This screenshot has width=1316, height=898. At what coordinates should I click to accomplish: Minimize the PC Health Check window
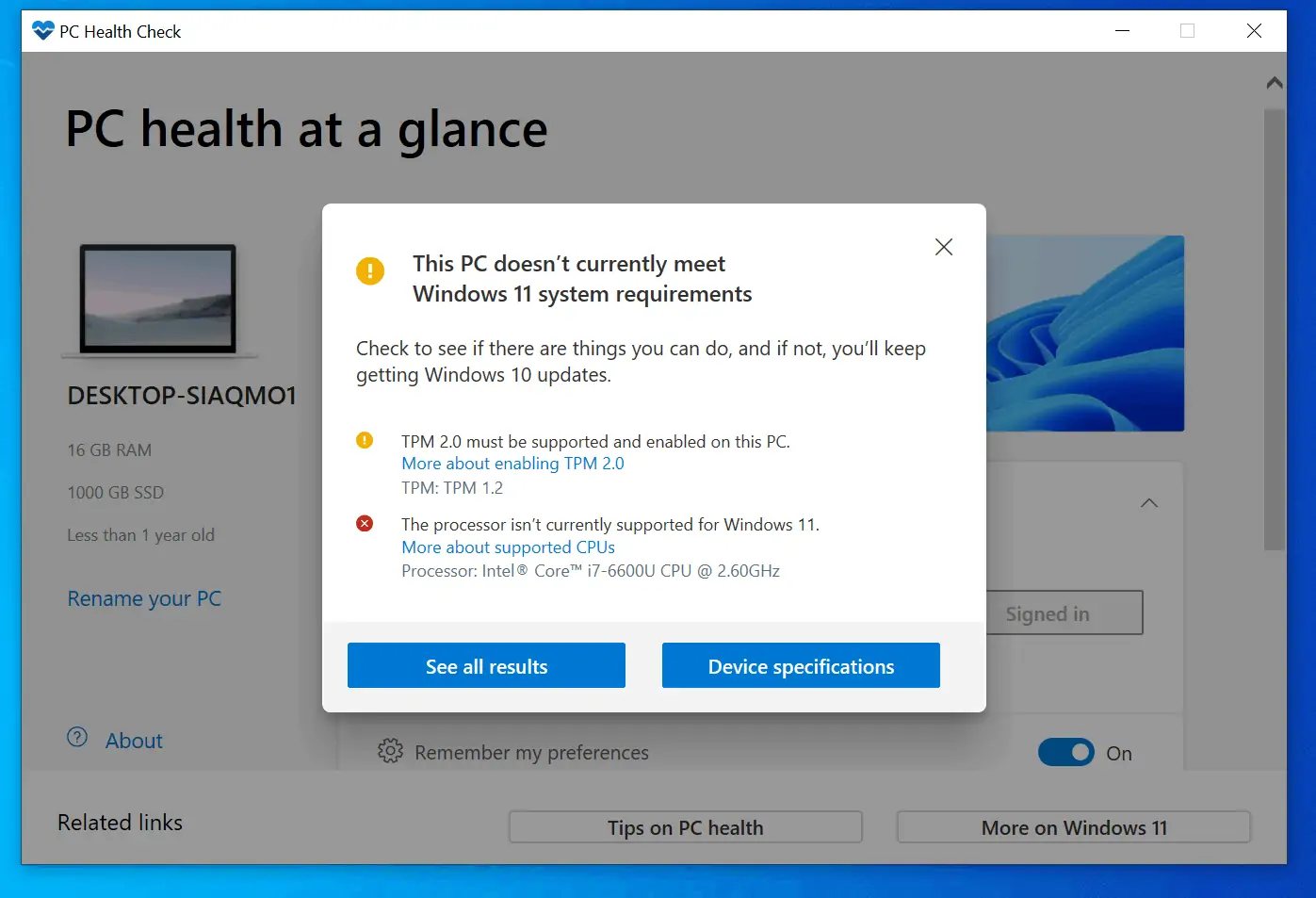click(x=1122, y=31)
